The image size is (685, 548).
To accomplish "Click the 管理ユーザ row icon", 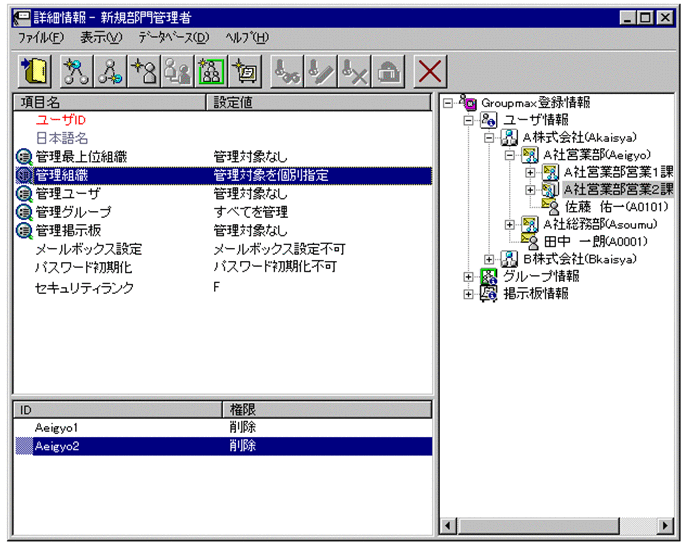I will pyautogui.click(x=24, y=194).
